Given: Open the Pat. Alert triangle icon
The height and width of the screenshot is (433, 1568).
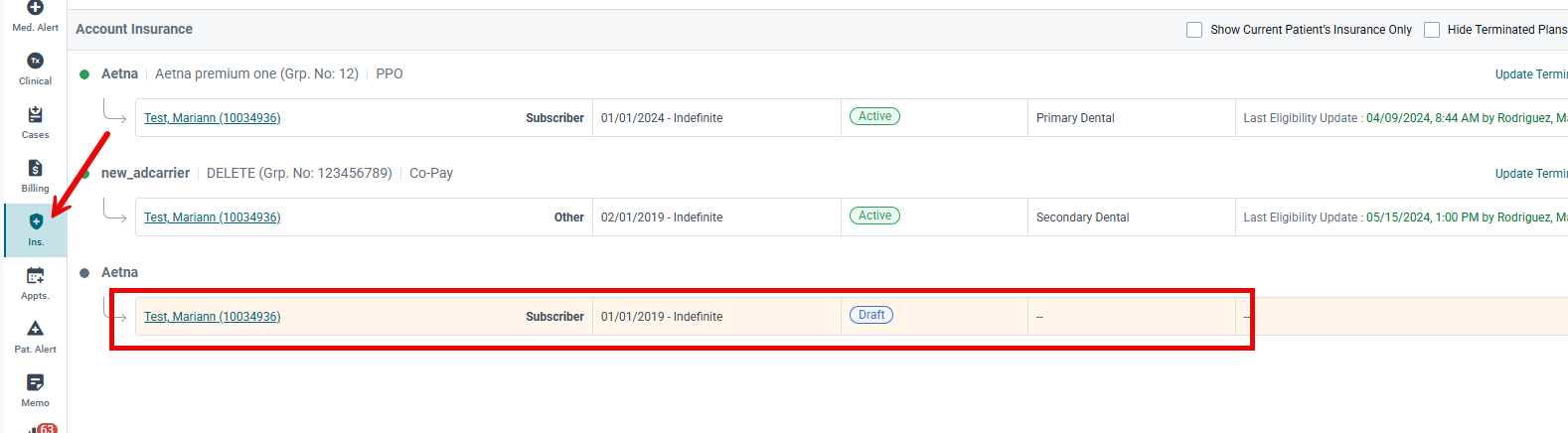Looking at the screenshot, I should [35, 338].
